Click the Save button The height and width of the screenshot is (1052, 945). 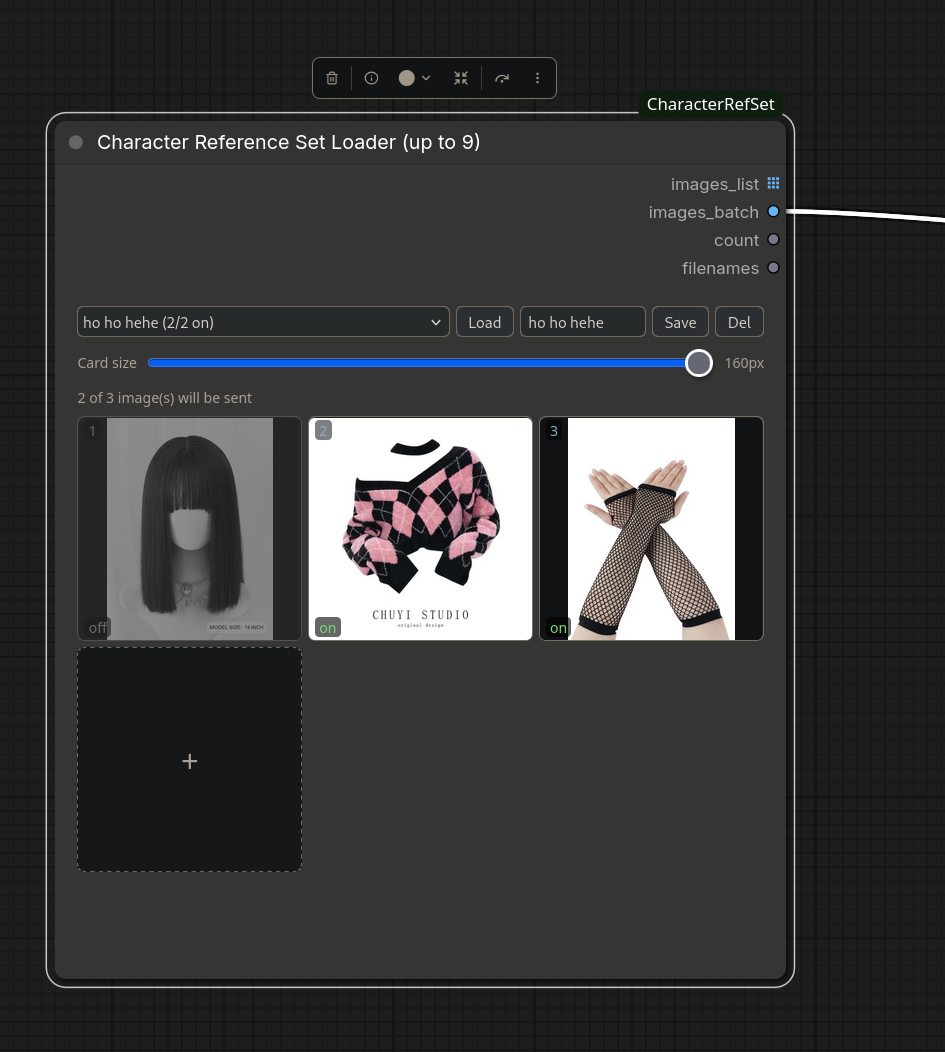(x=680, y=322)
